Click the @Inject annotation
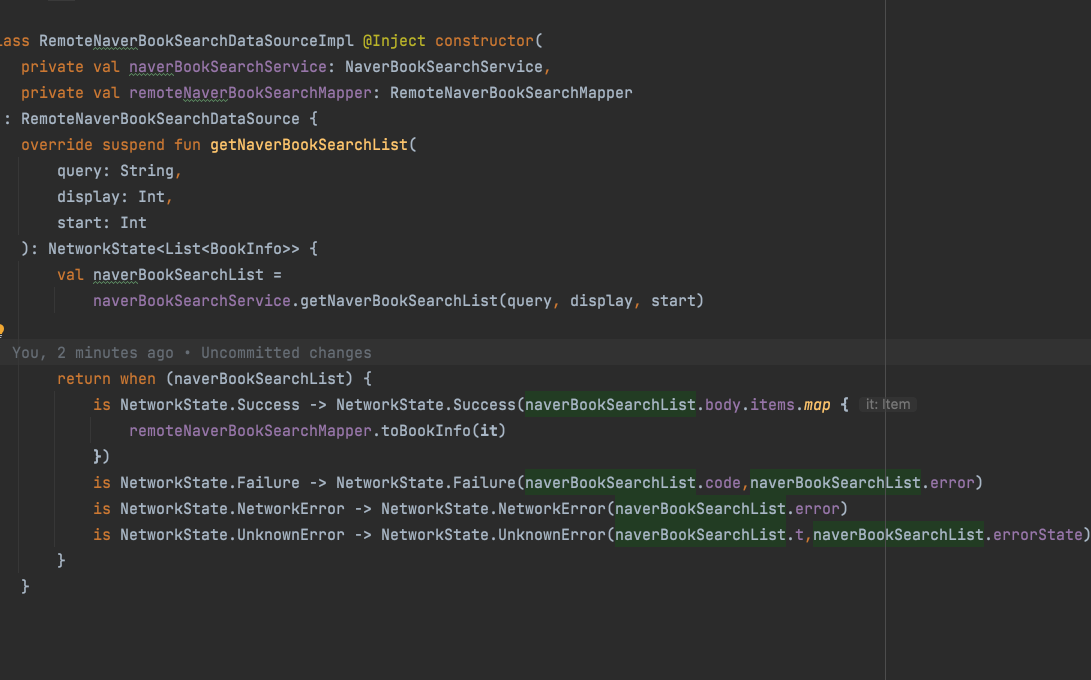 pos(394,41)
